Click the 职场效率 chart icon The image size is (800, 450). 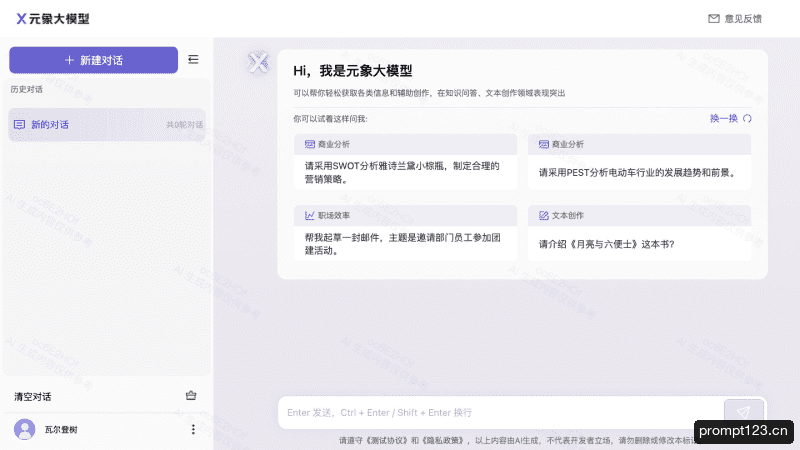310,215
